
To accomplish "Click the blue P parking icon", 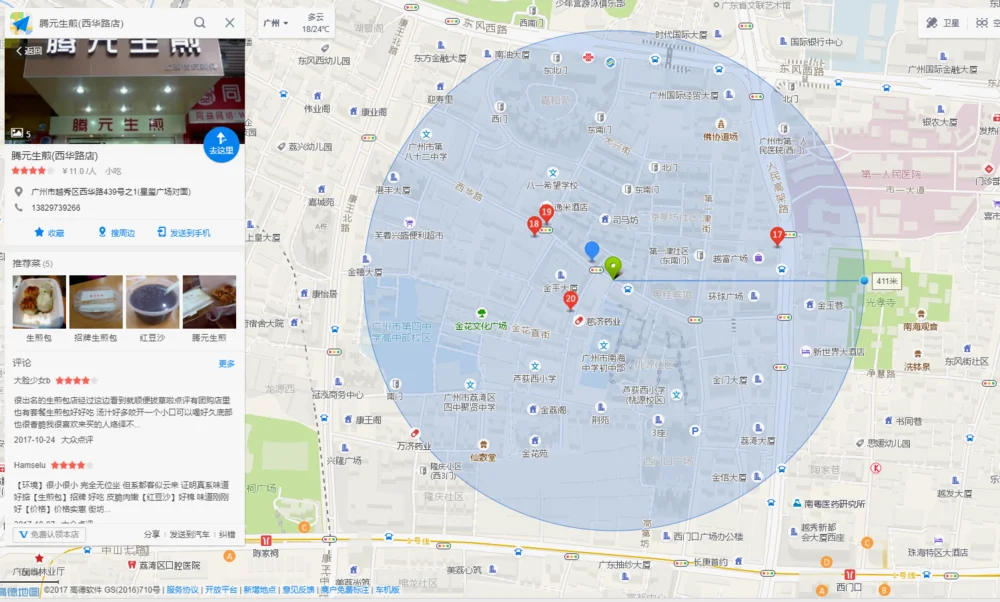I will 695,431.
